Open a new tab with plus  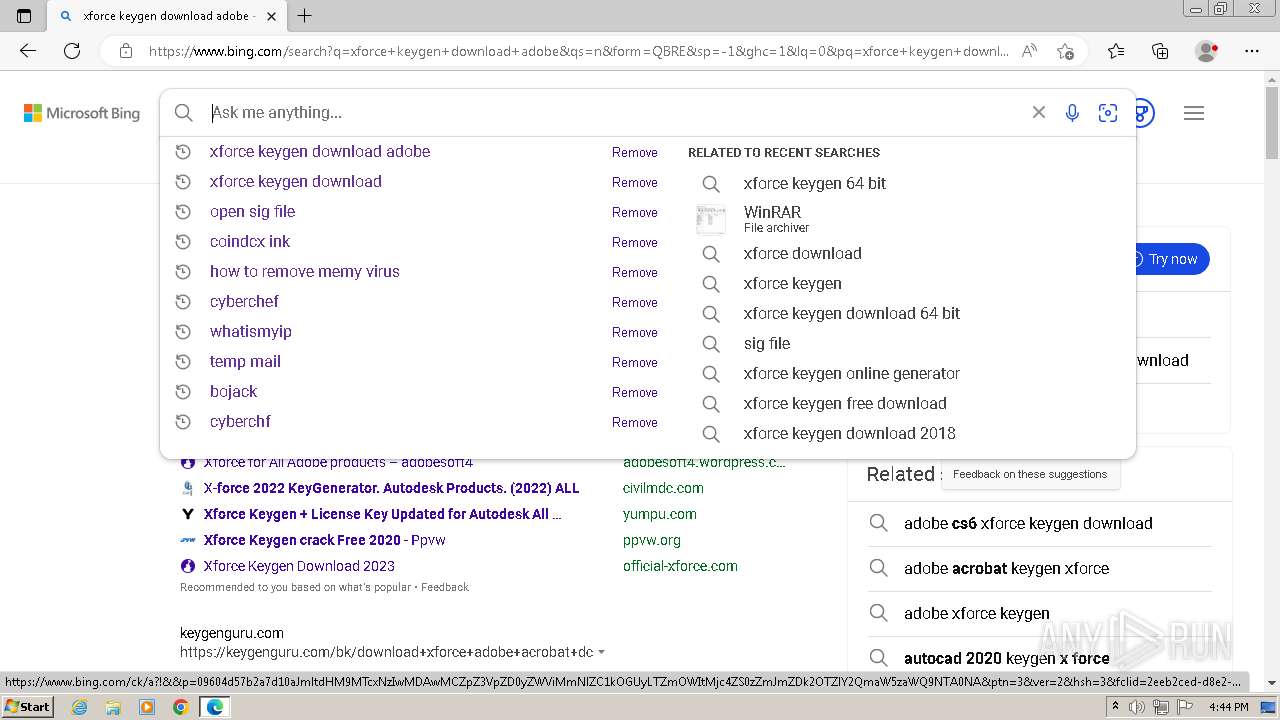coord(305,16)
